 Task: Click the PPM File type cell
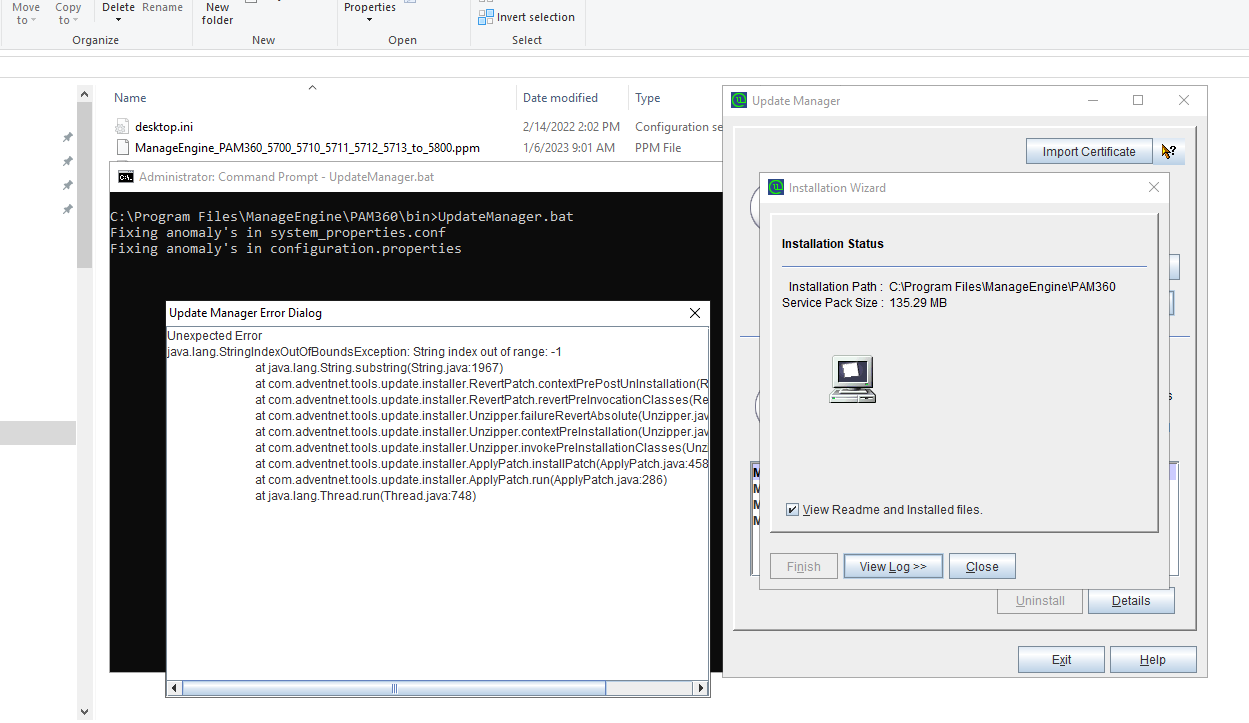pyautogui.click(x=658, y=147)
